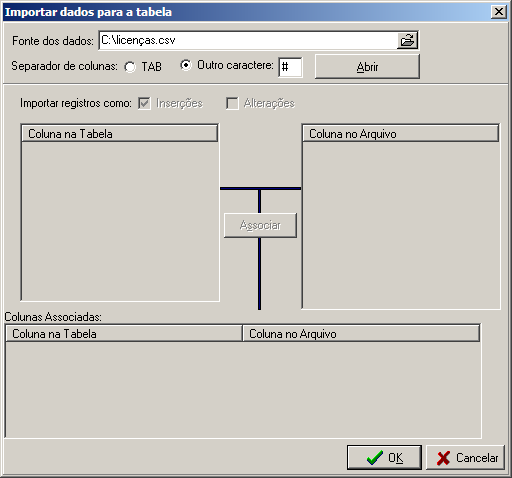Toggle the Inserções checkbox
This screenshot has width=512, height=478.
(x=144, y=103)
